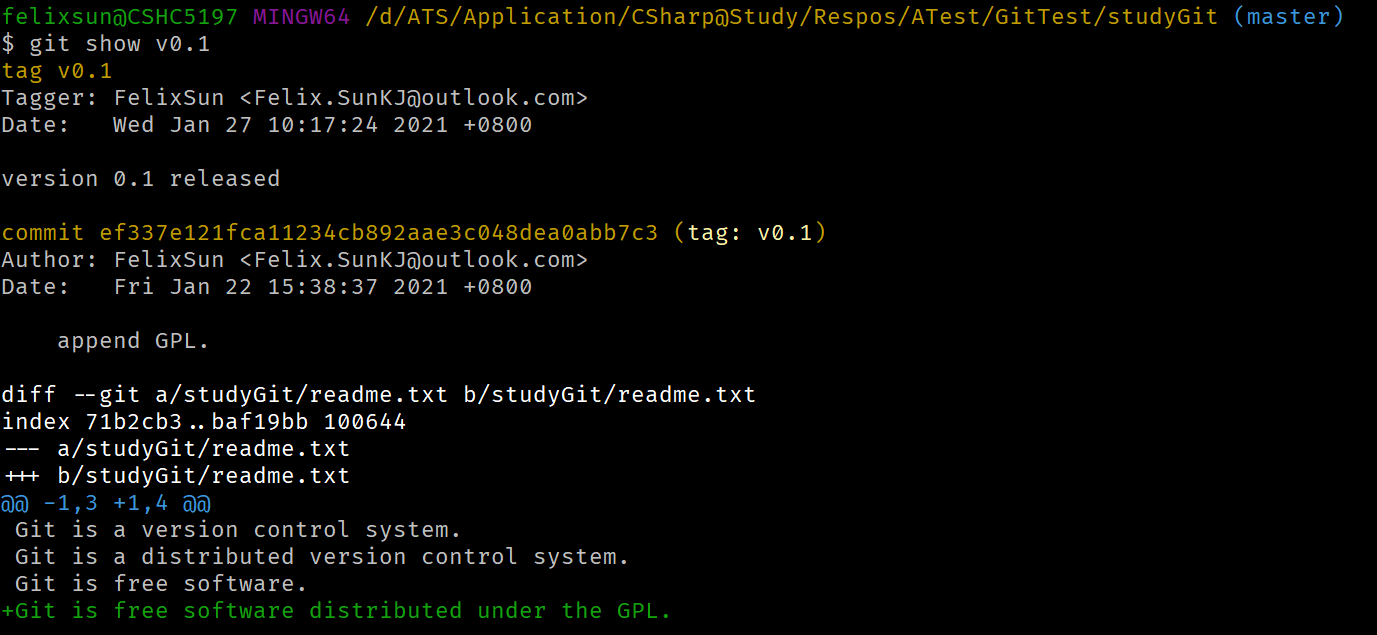This screenshot has height=635, width=1377.
Task: Click the --- a/studyGit/readme.txt line
Action: click(176, 449)
